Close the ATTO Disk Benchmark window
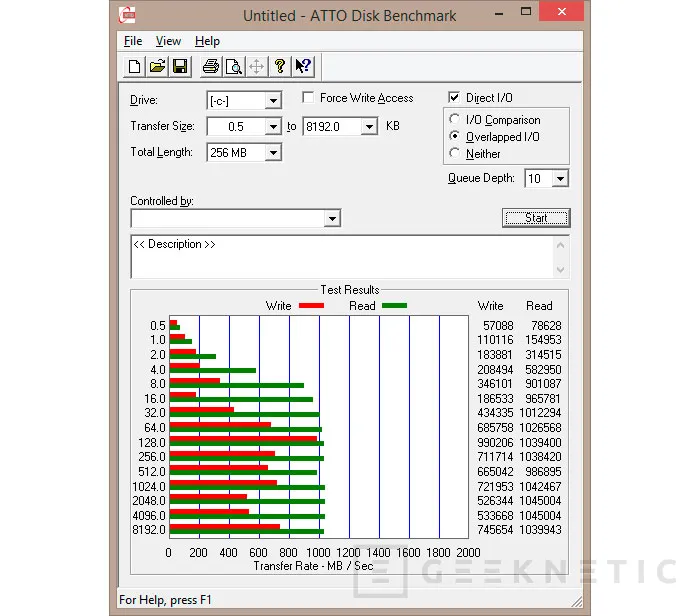 point(562,12)
